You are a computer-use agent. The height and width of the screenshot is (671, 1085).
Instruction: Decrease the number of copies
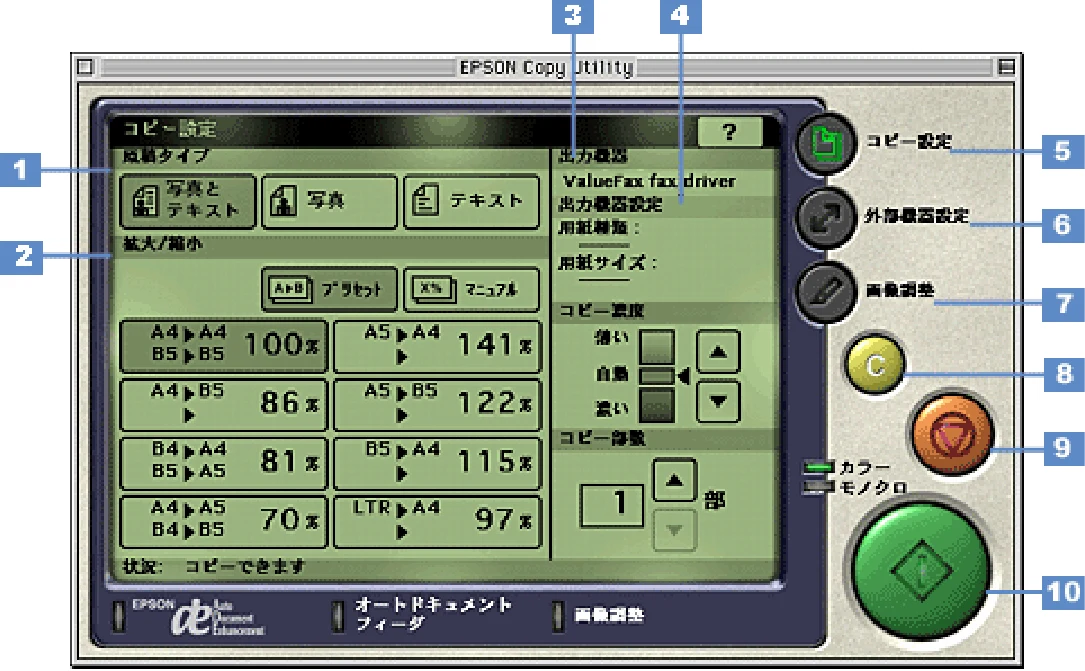tap(675, 531)
